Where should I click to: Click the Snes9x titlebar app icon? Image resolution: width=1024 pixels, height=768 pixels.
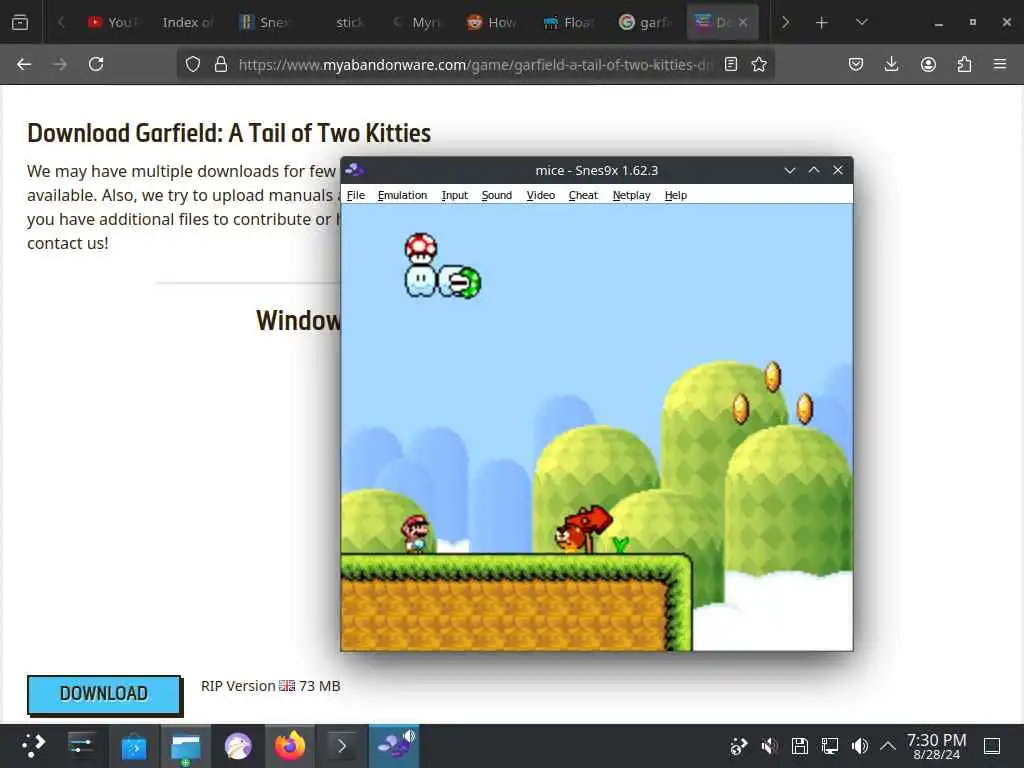[355, 170]
